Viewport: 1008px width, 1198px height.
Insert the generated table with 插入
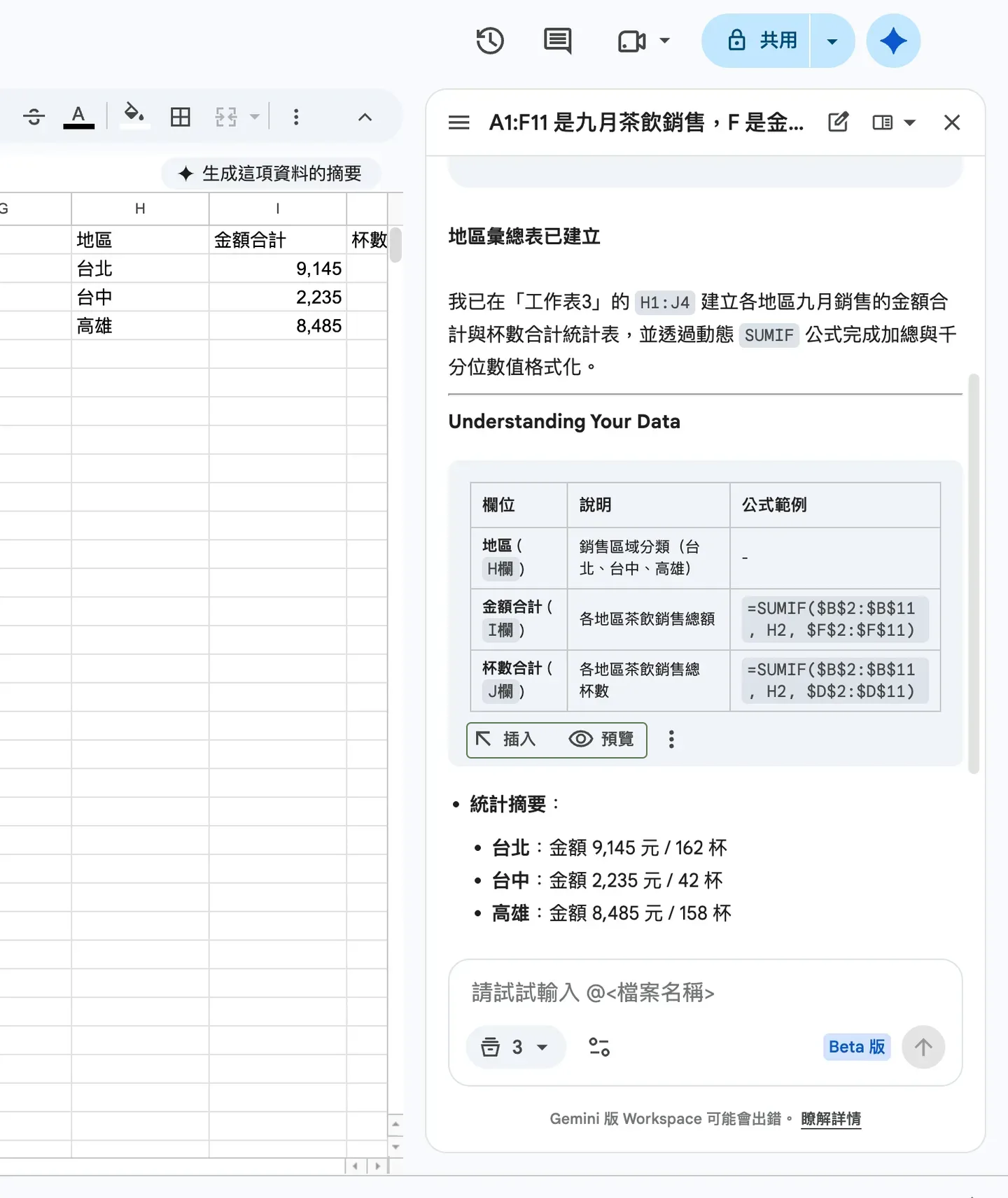[x=505, y=740]
